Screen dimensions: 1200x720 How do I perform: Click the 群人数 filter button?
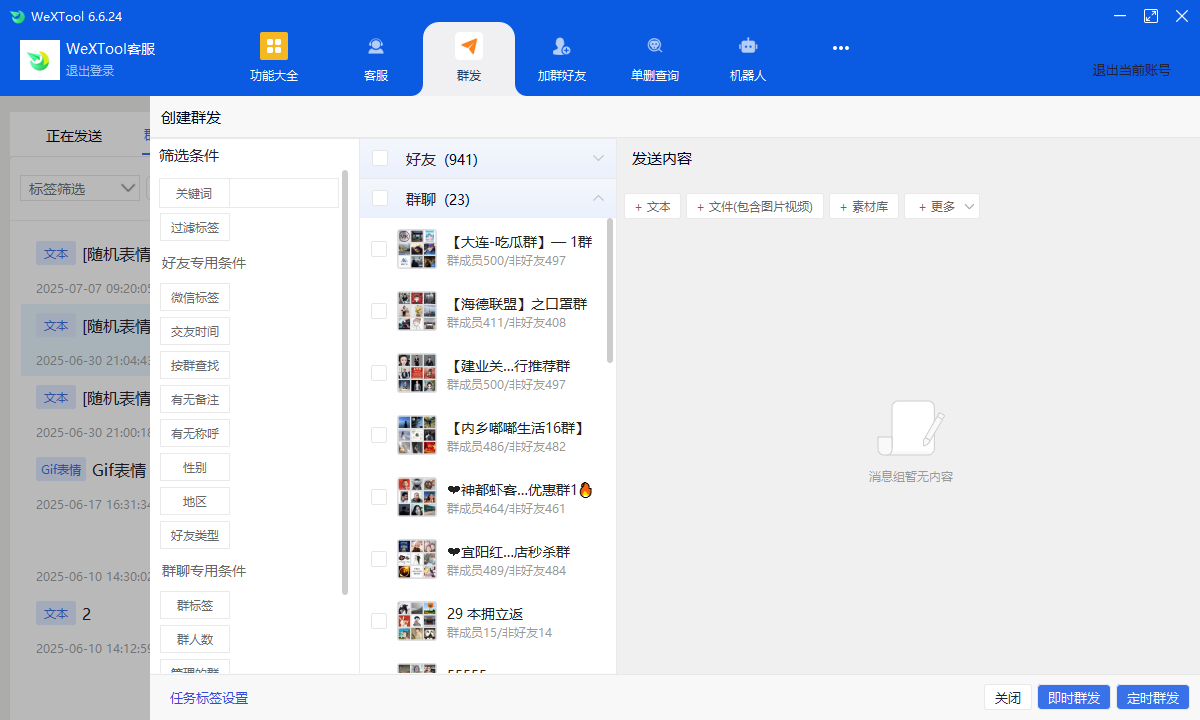tap(195, 639)
